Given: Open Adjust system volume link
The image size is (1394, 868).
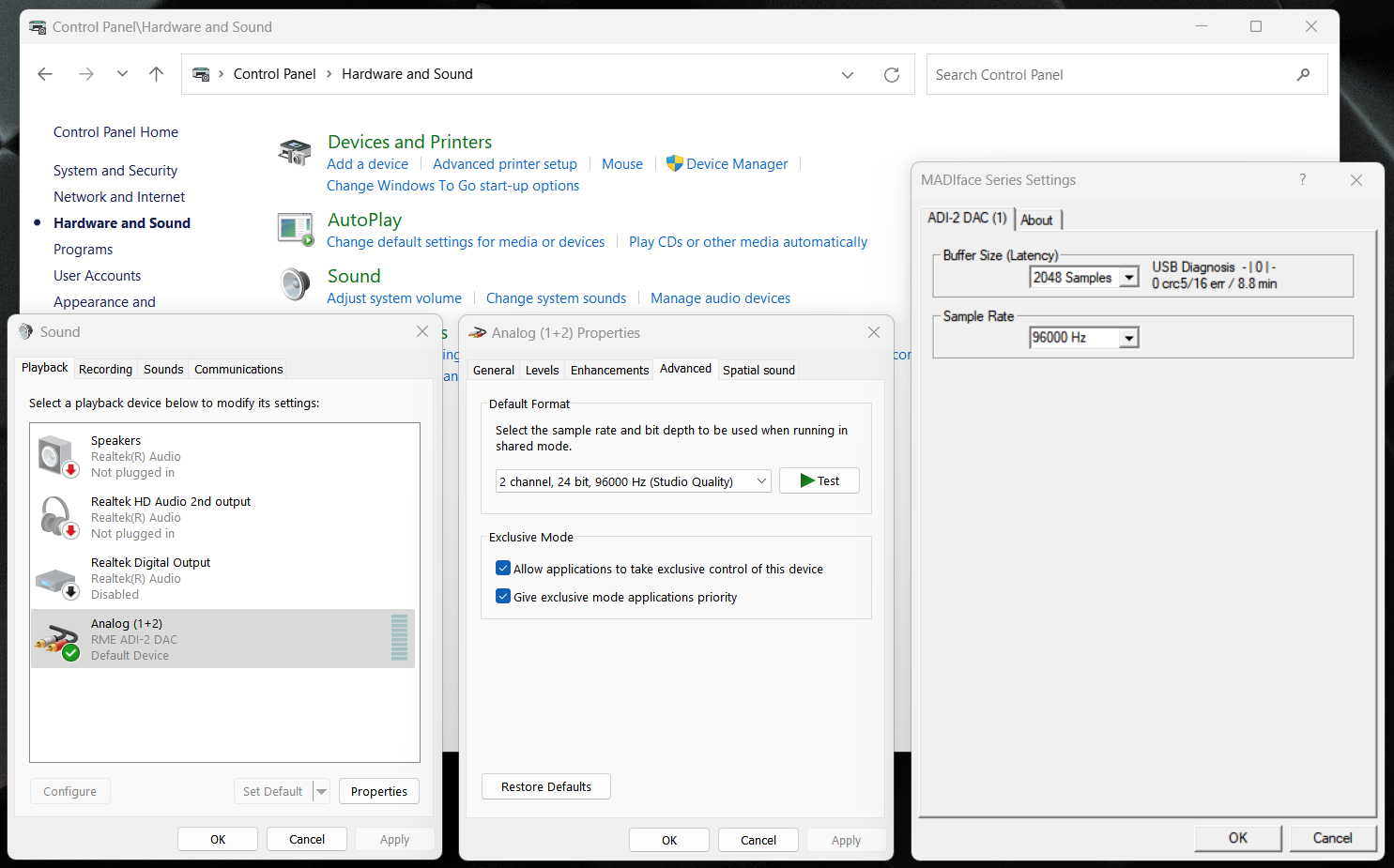Looking at the screenshot, I should [x=394, y=298].
